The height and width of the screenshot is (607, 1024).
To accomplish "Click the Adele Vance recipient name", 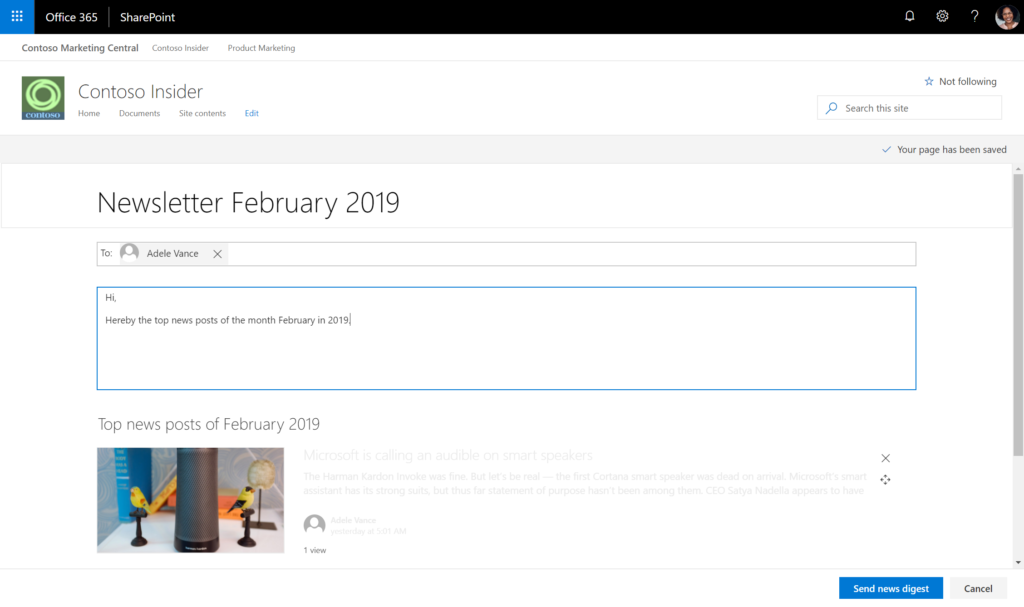I will pos(172,254).
